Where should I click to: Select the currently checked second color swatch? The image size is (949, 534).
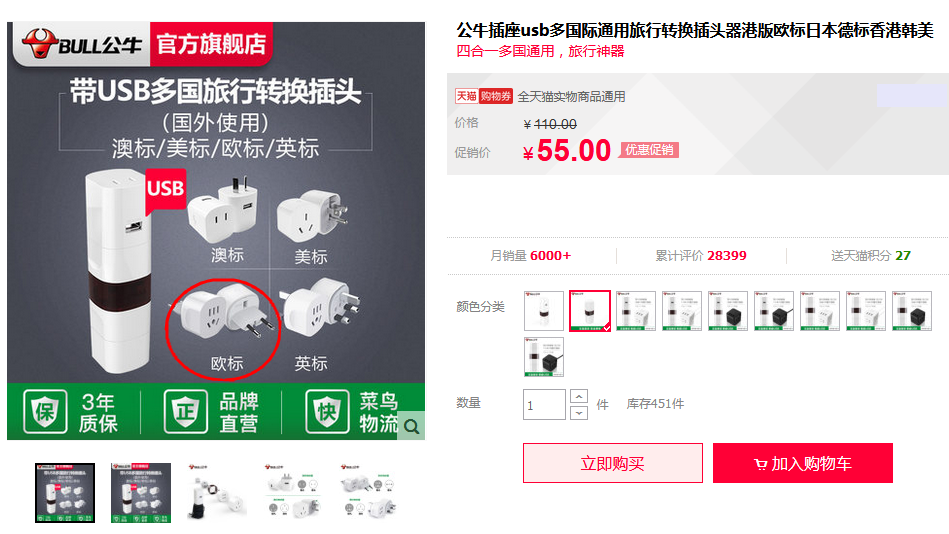[x=590, y=311]
